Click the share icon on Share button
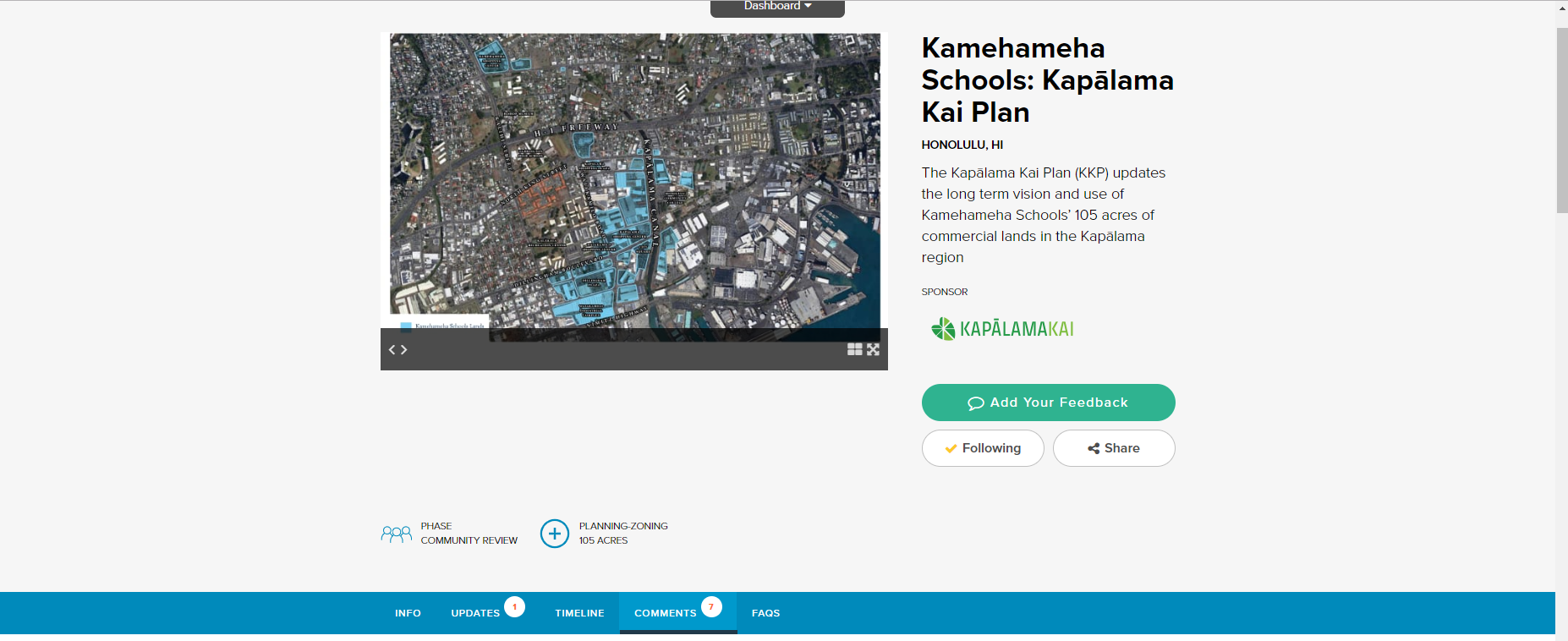The width and height of the screenshot is (1568, 641). tap(1094, 448)
